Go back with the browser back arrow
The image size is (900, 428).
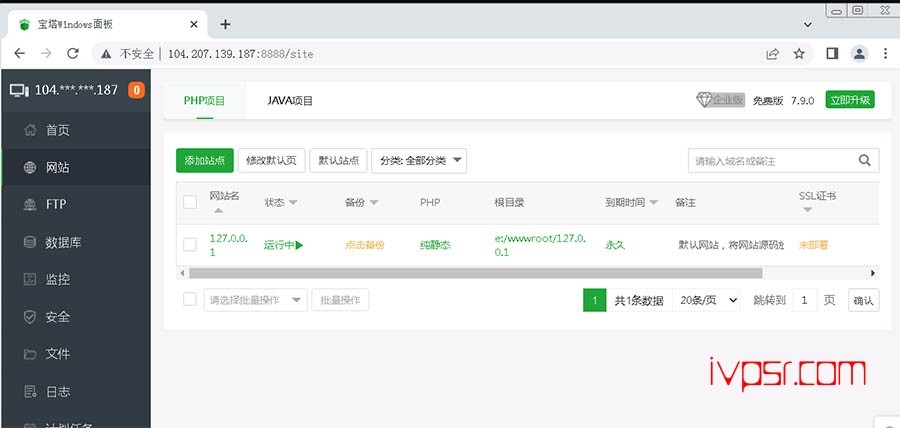click(x=20, y=53)
